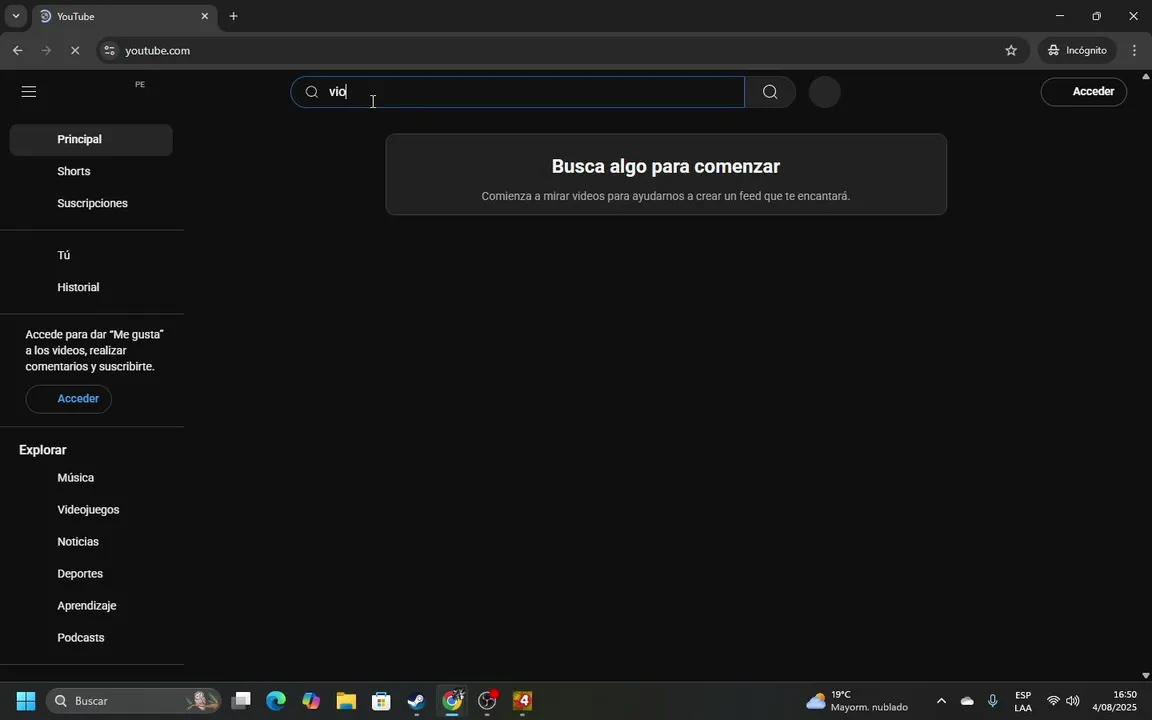Viewport: 1152px width, 720px height.
Task: Click the page scrollbar up arrow
Action: click(1145, 76)
